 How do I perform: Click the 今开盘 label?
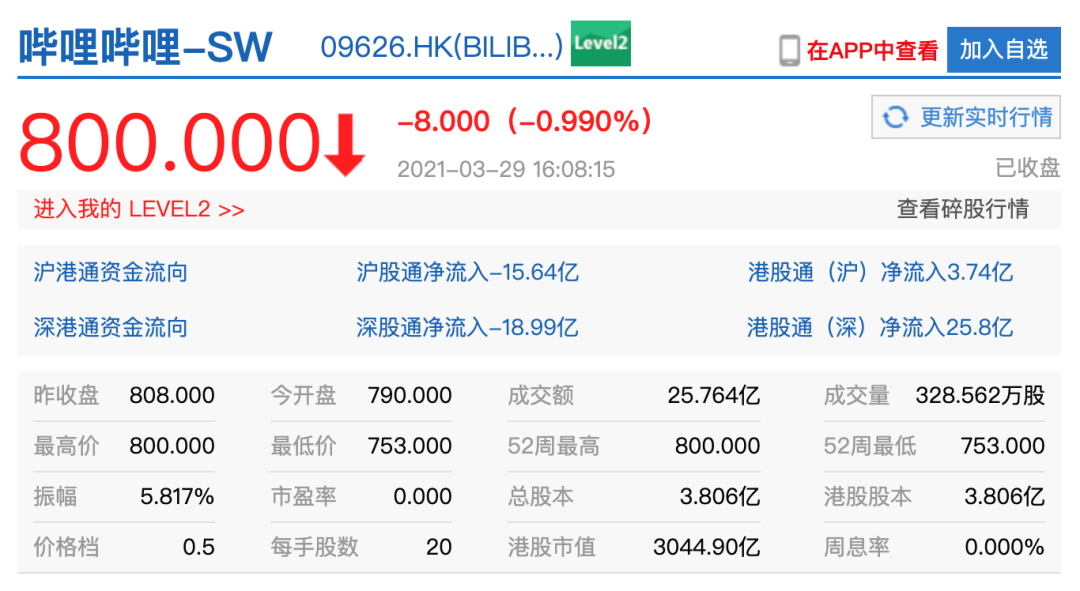(304, 395)
